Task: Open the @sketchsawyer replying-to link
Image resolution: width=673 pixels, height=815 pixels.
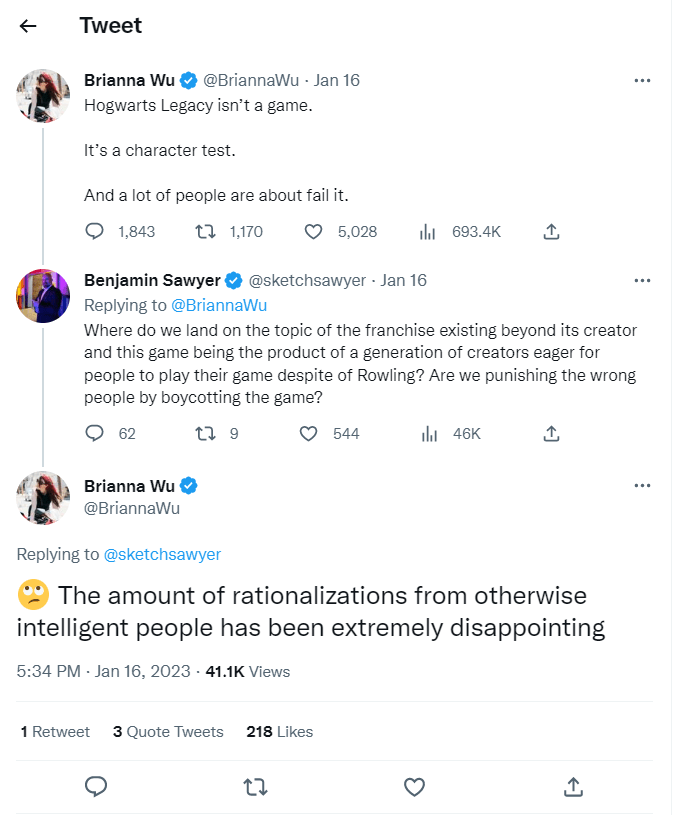Action: point(162,554)
